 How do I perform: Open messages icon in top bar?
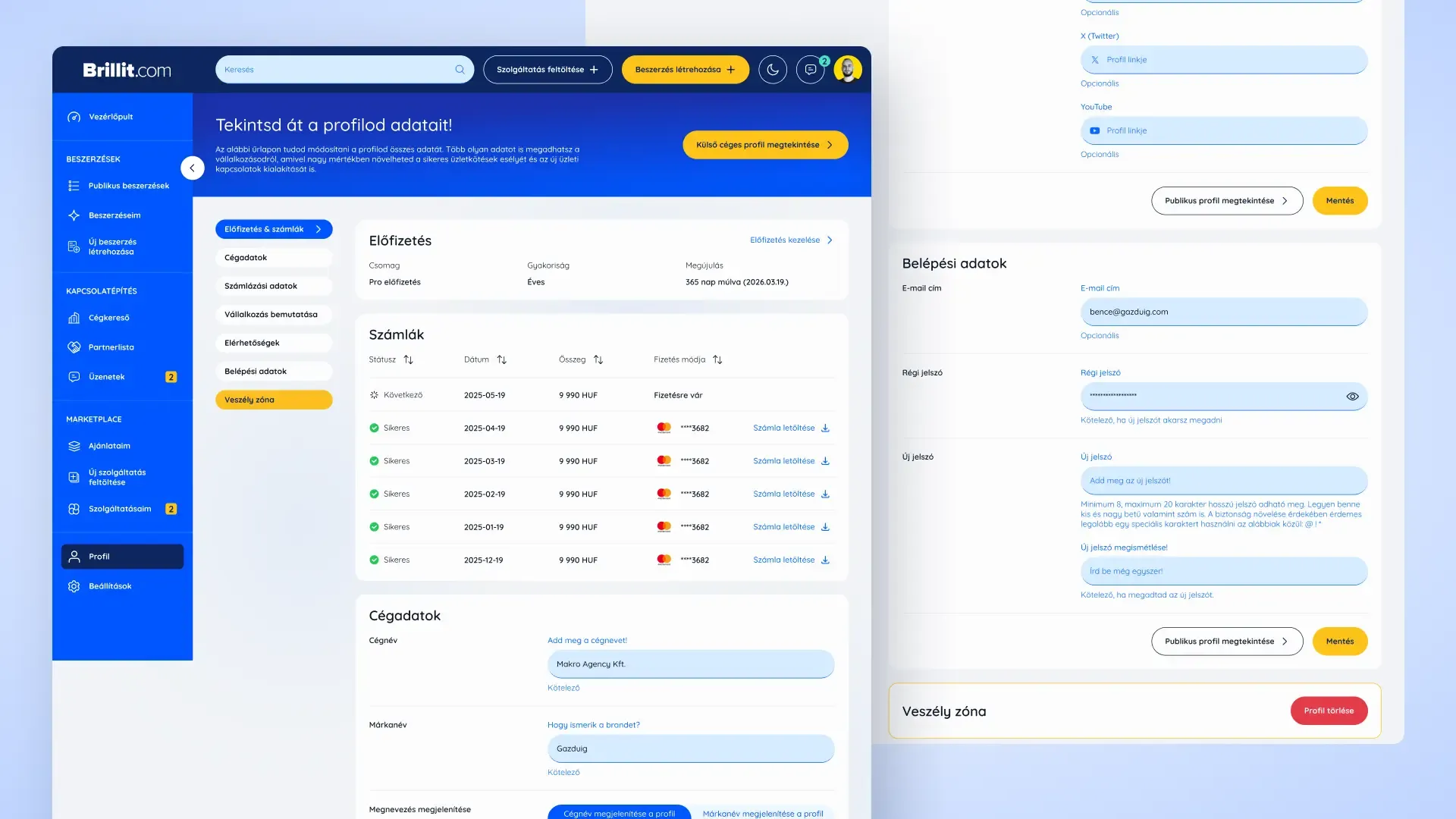[810, 70]
